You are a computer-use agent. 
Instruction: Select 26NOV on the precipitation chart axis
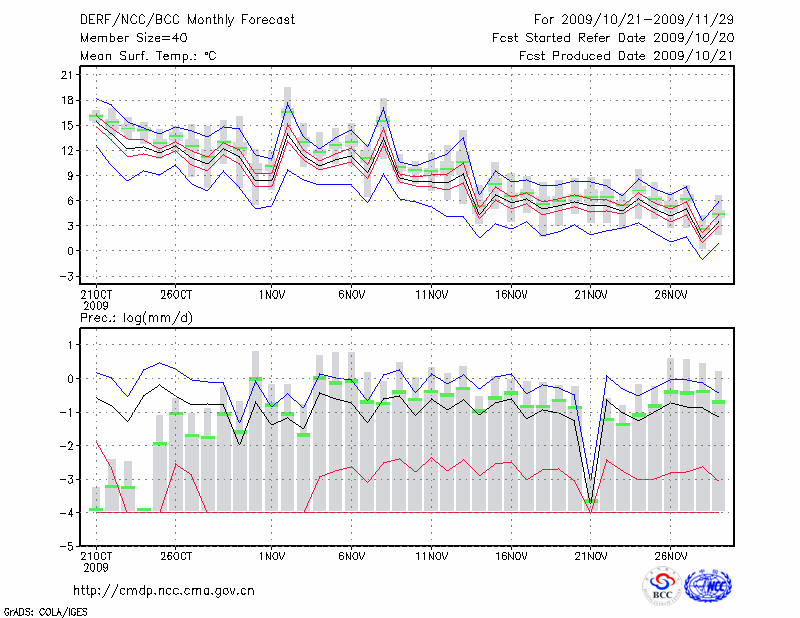(x=671, y=556)
